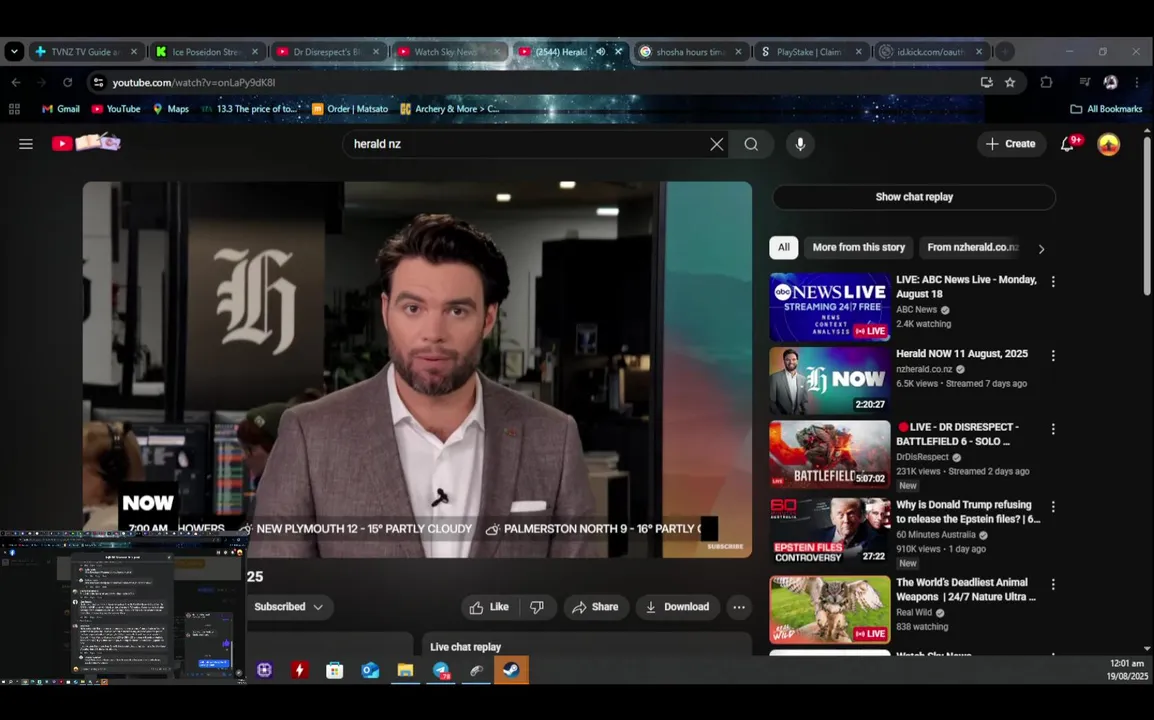
Task: Download the video
Action: pos(678,607)
